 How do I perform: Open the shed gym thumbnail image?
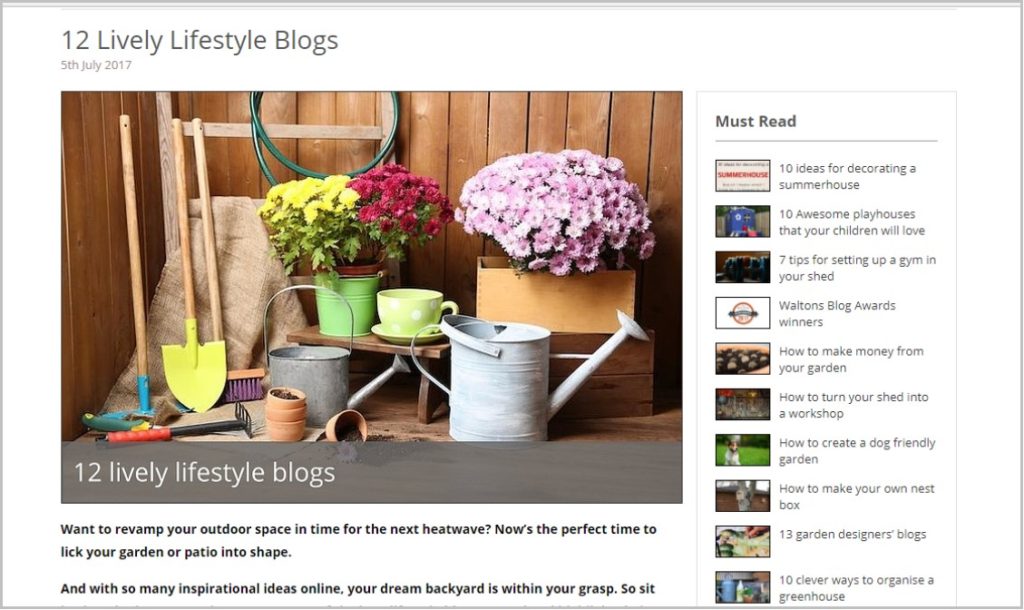743,267
